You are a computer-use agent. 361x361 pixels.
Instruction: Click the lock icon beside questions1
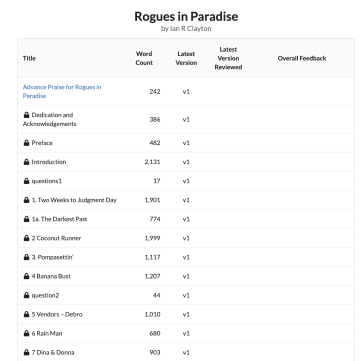[26, 181]
